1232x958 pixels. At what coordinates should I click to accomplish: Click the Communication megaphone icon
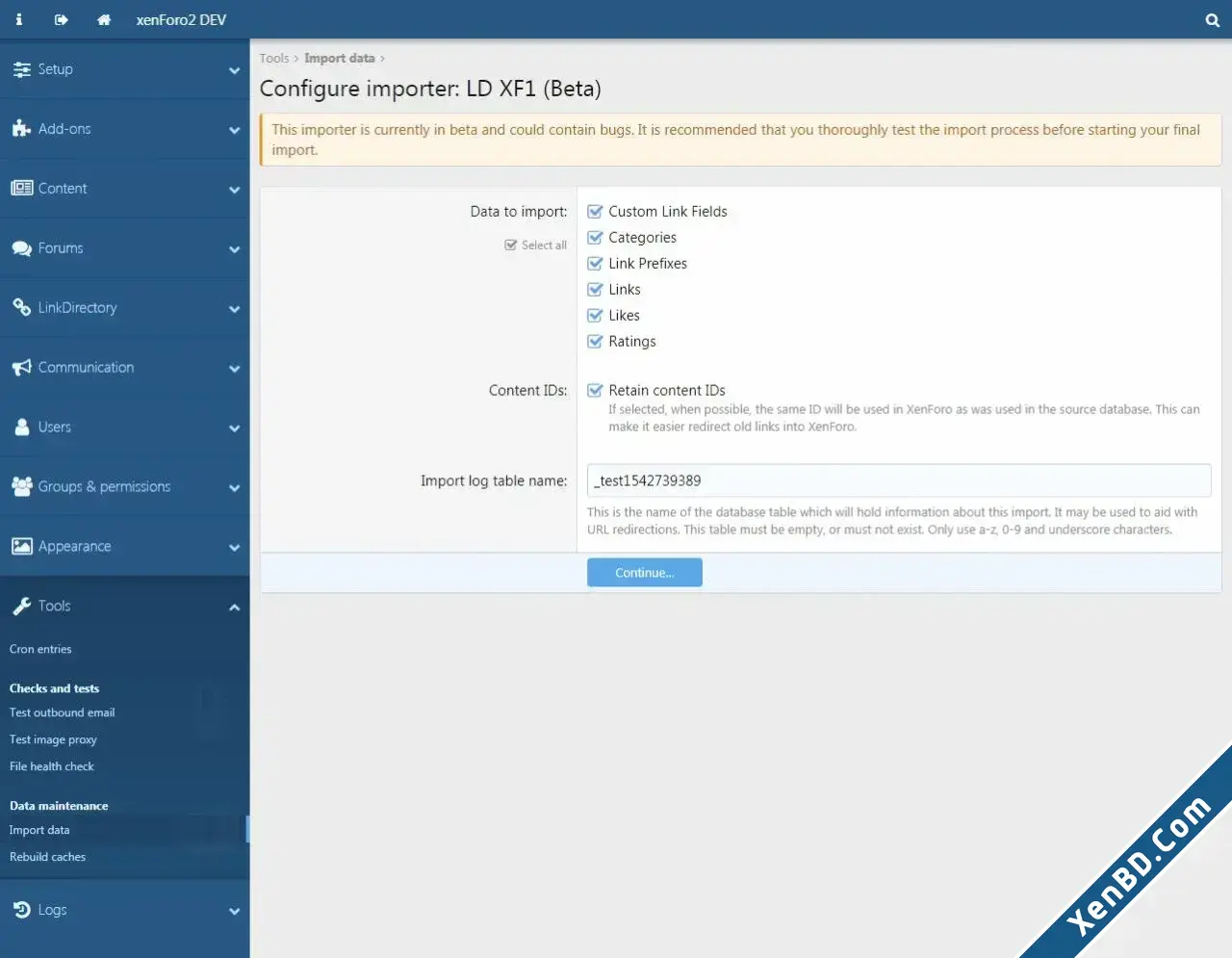pyautogui.click(x=21, y=367)
